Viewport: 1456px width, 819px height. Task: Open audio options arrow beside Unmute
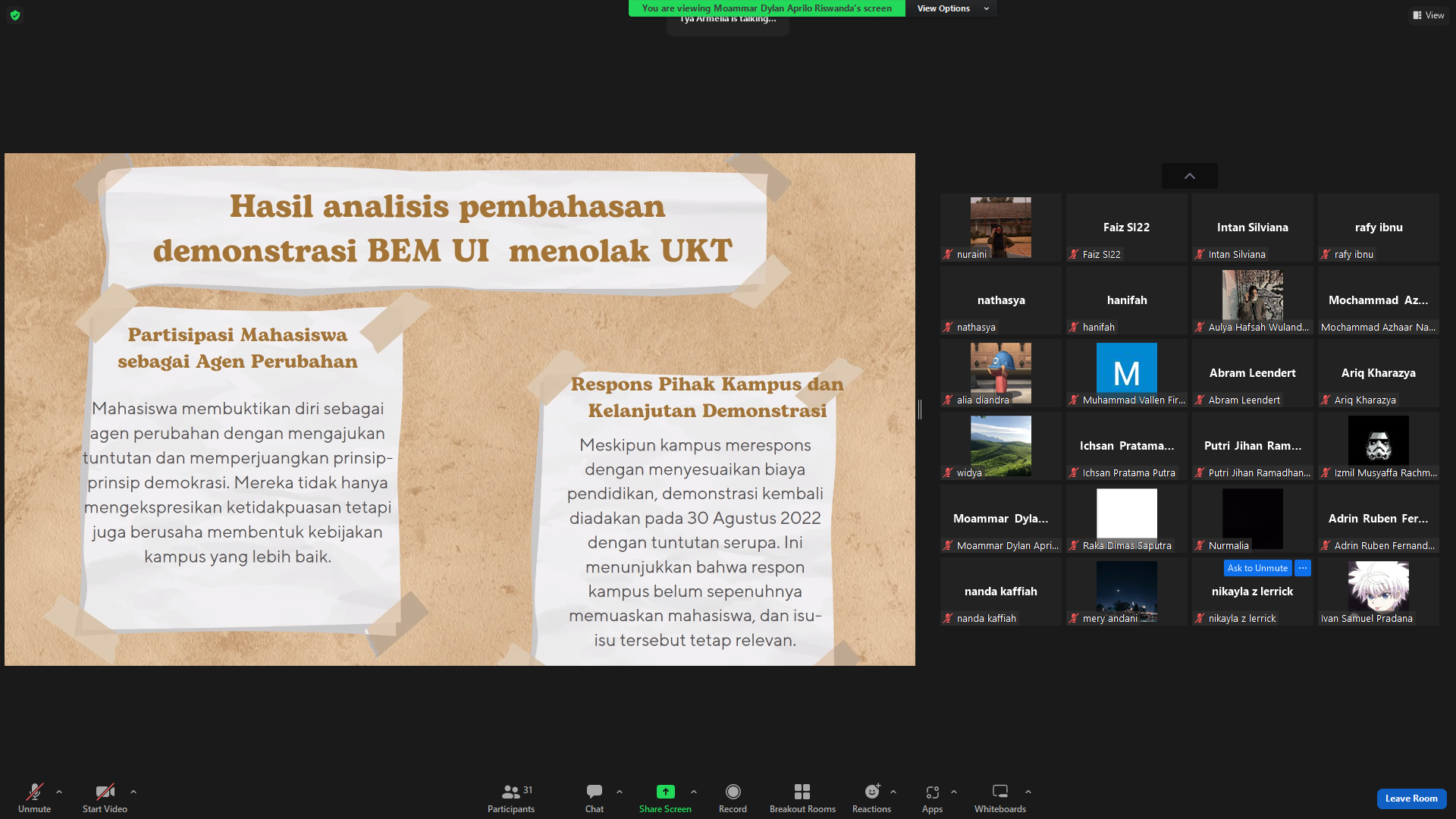coord(59,792)
